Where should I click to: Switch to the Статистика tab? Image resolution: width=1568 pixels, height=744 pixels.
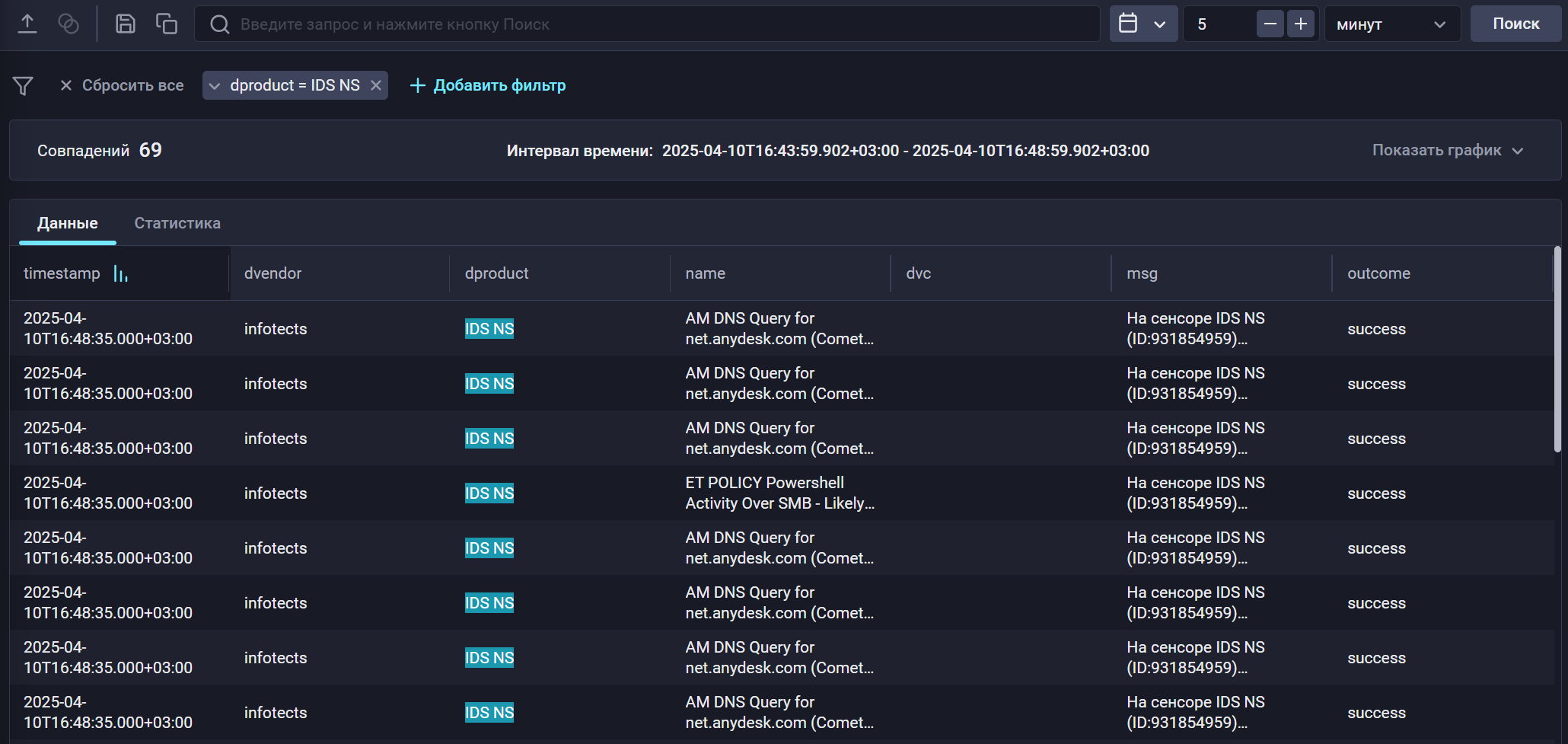pos(177,223)
